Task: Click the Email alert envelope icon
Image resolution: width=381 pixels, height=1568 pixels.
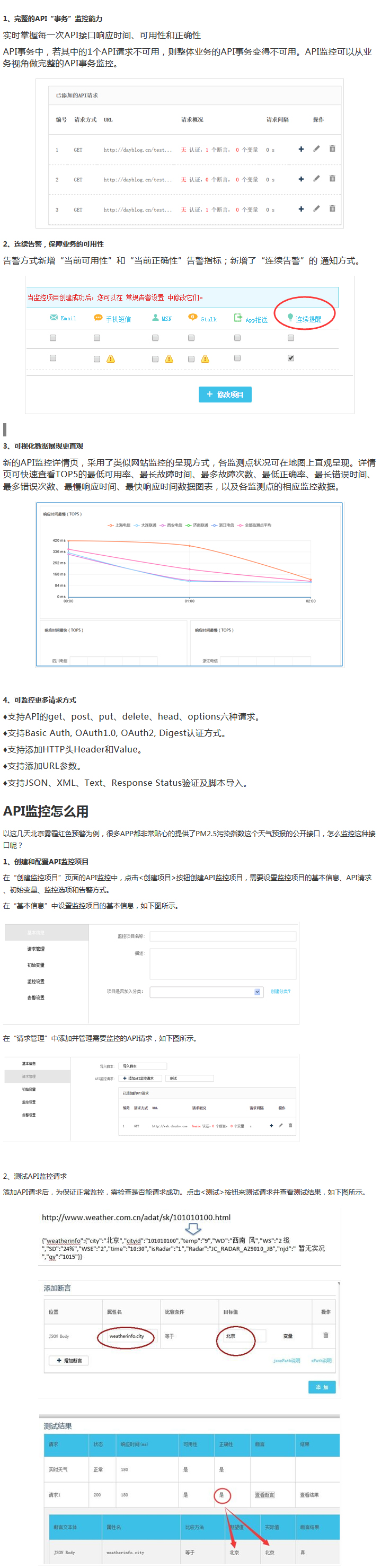Action: pyautogui.click(x=54, y=318)
